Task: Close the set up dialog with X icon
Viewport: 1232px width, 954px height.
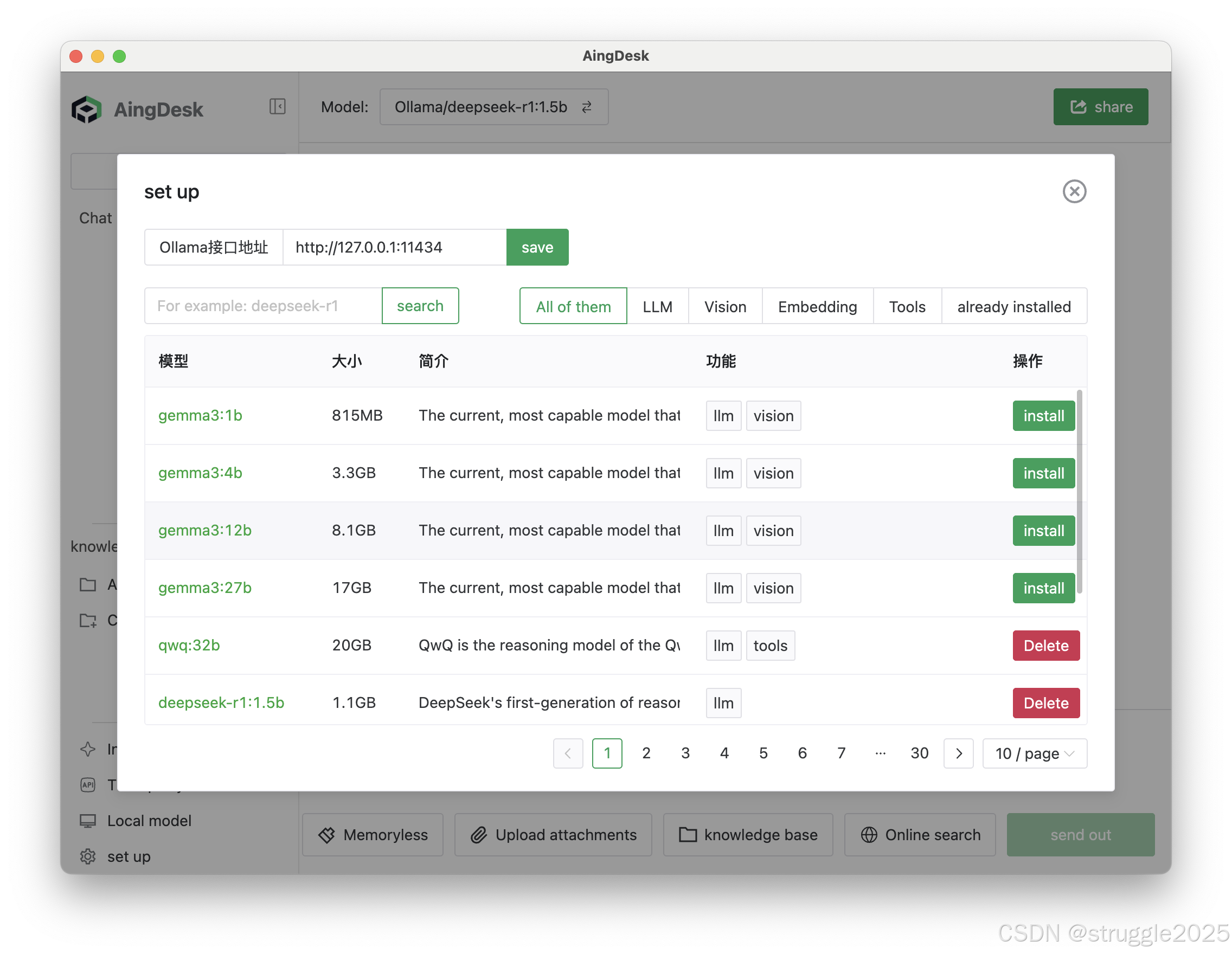Action: pos(1074,191)
